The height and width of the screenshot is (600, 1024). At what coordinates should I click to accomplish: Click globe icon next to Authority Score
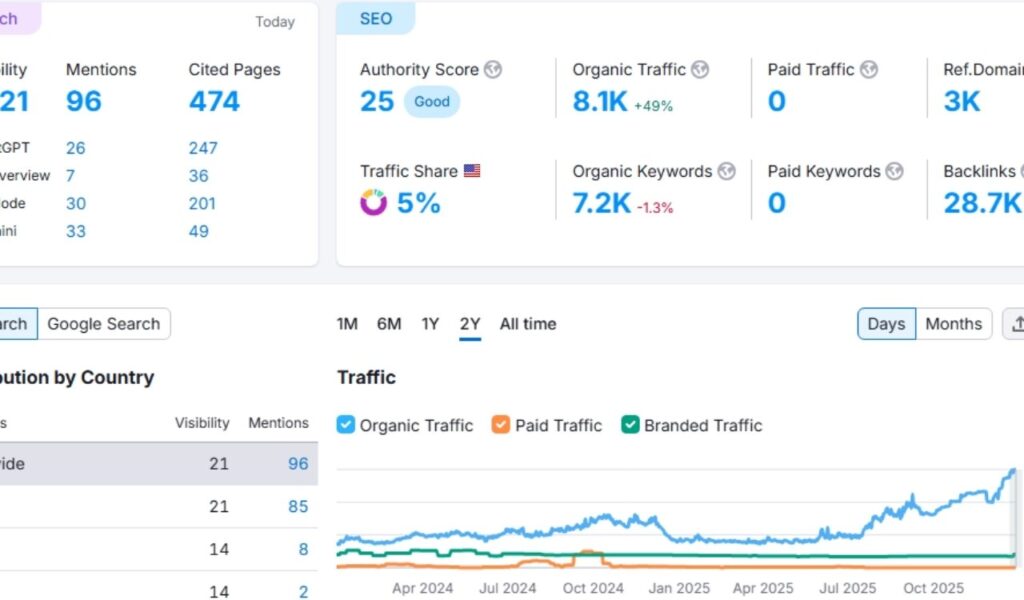click(492, 70)
